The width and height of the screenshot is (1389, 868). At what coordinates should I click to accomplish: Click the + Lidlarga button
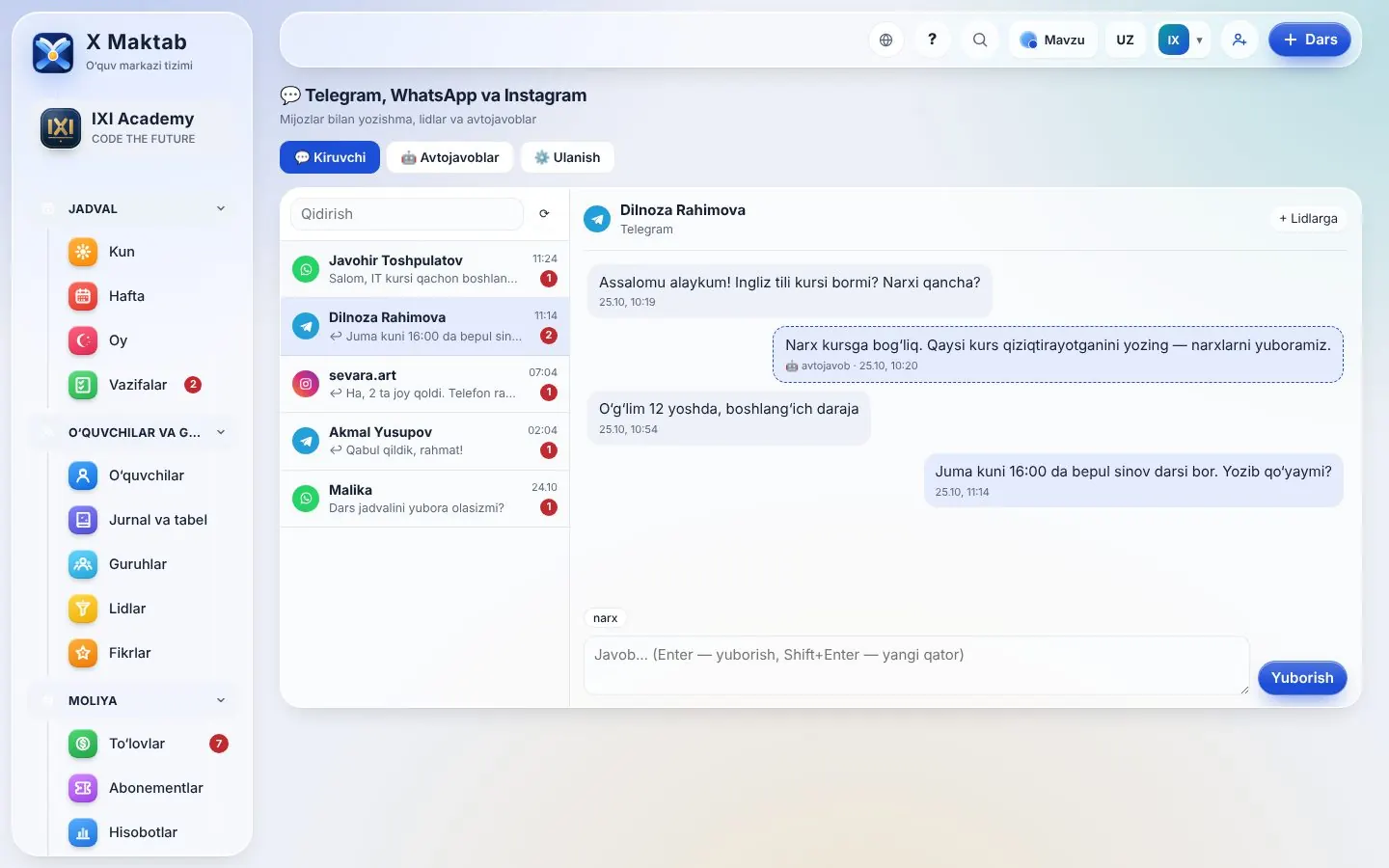tap(1308, 219)
